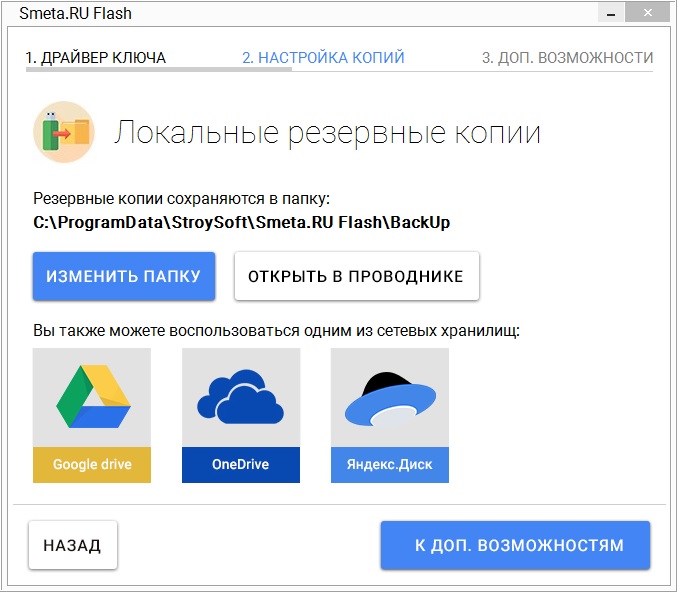Viewport: 677px width, 592px height.
Task: Go back with the НАЗАД button
Action: (x=73, y=545)
